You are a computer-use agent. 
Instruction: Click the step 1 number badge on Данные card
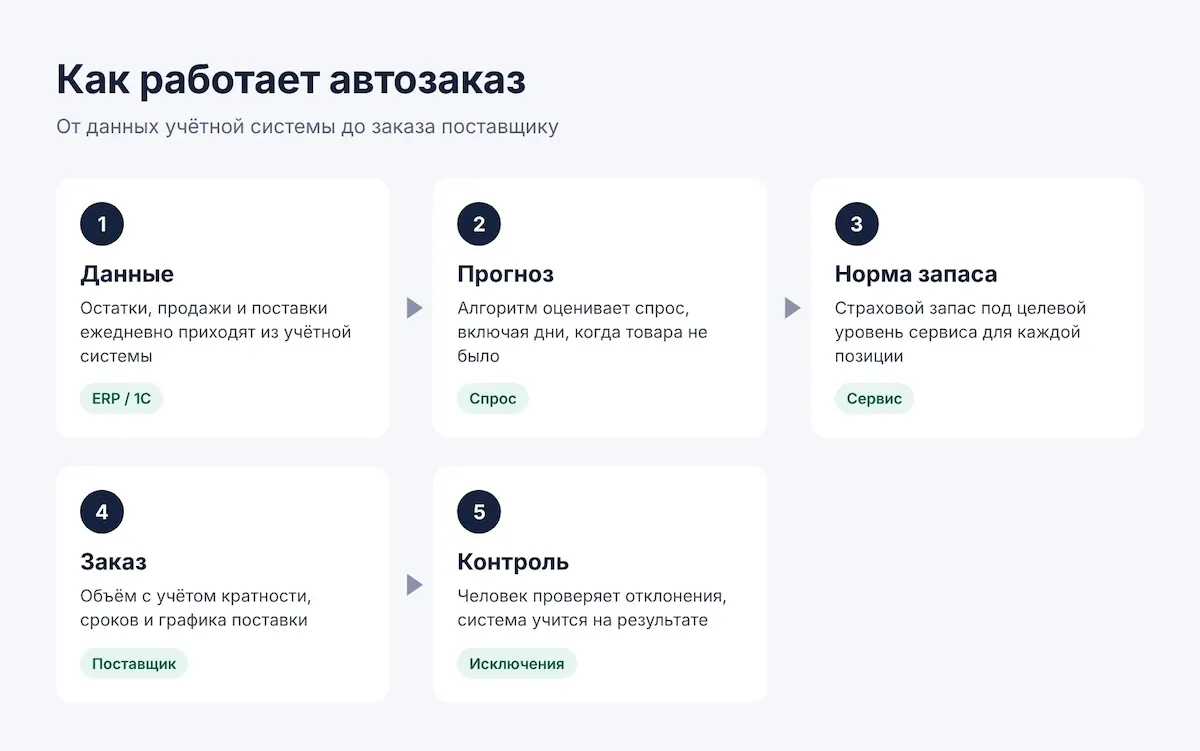(x=102, y=224)
